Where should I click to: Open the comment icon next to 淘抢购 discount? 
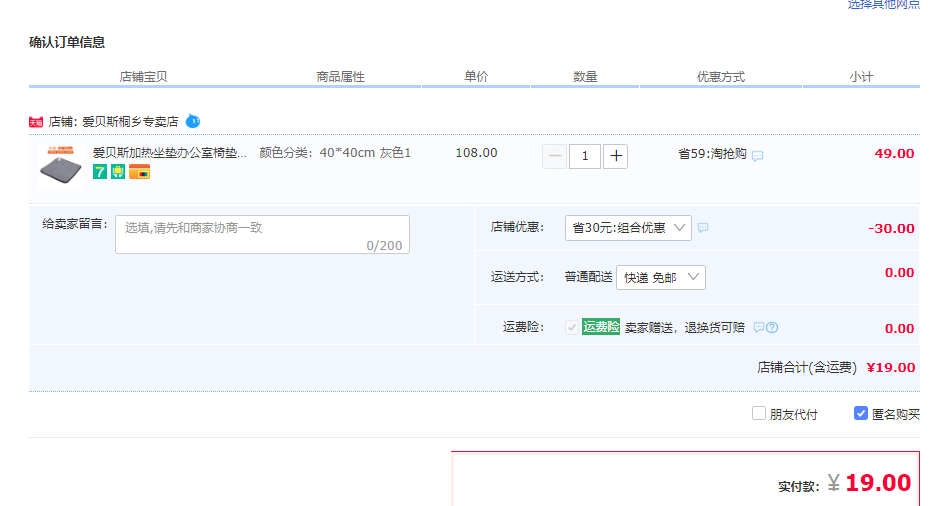pos(758,156)
